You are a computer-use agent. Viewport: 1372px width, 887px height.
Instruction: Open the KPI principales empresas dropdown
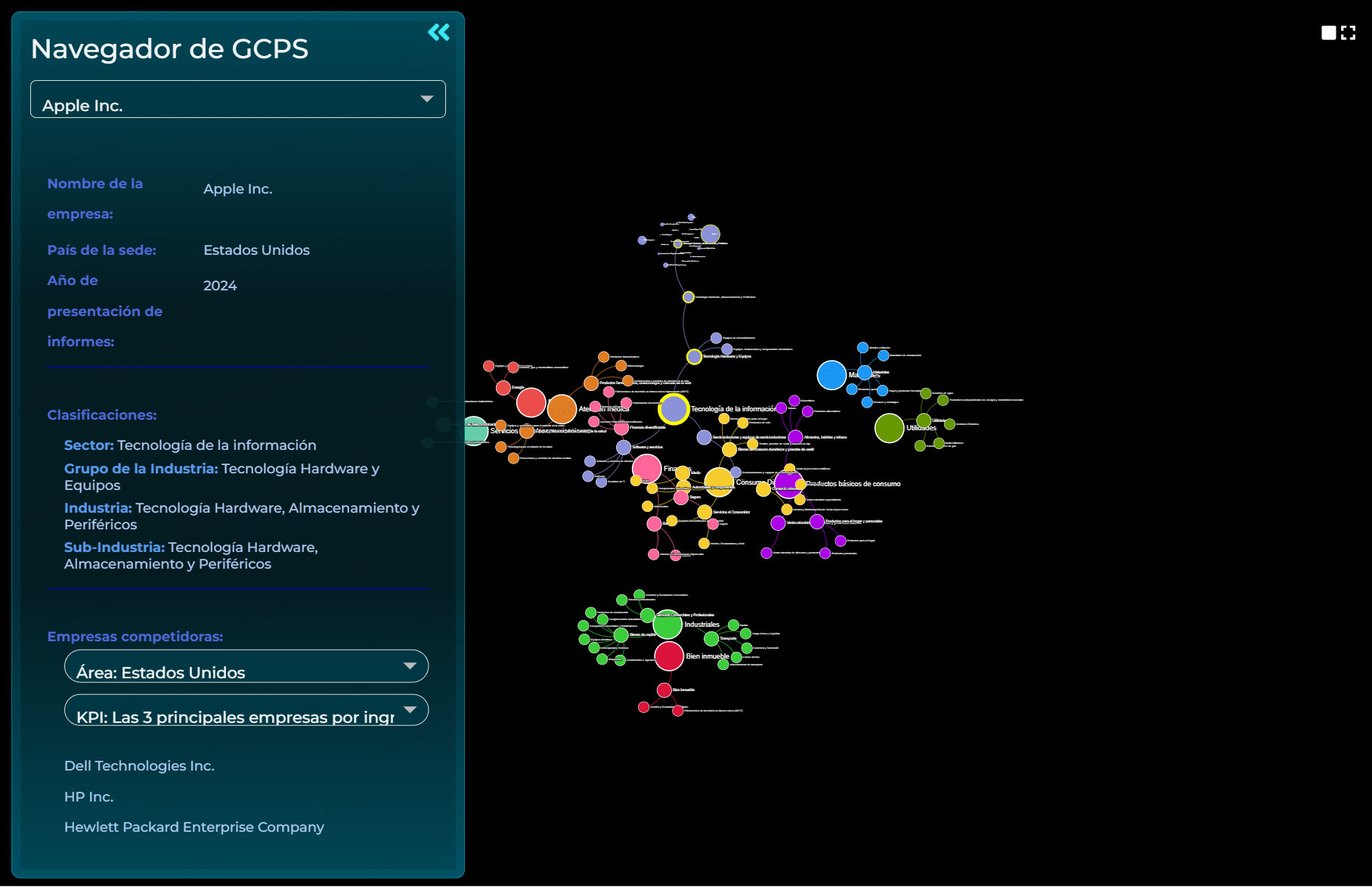pos(246,710)
